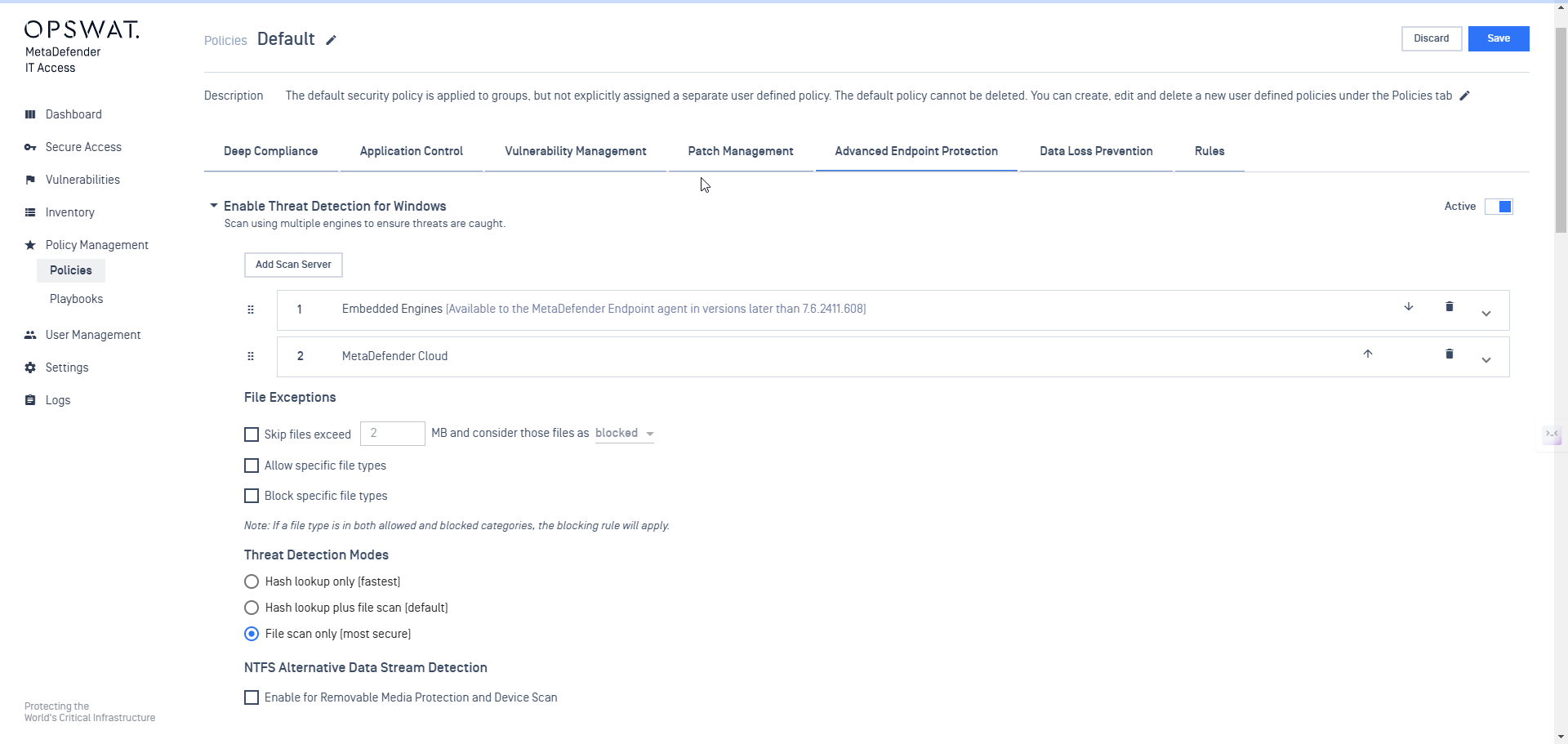Grab the MetaDefender Cloud drag handle
The height and width of the screenshot is (744, 1568).
click(251, 356)
